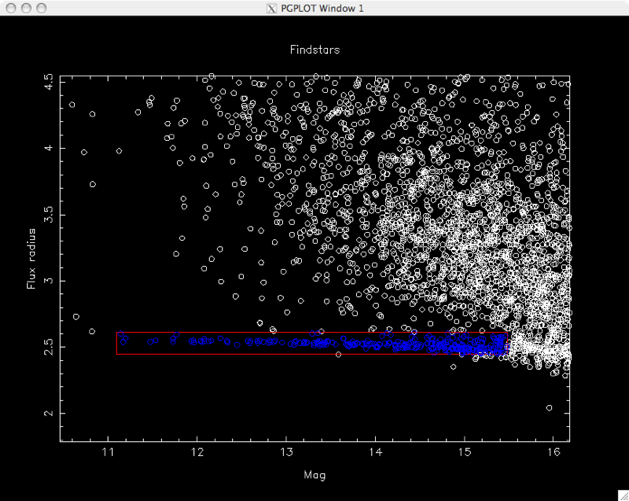Click the window resize grip corner
This screenshot has width=629, height=501.
pyautogui.click(x=623, y=495)
